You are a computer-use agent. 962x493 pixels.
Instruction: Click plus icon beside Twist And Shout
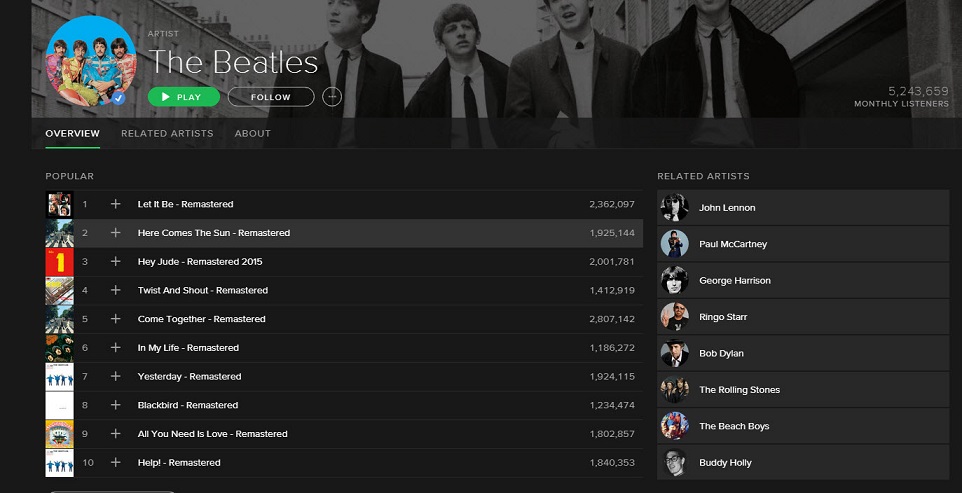coord(115,290)
